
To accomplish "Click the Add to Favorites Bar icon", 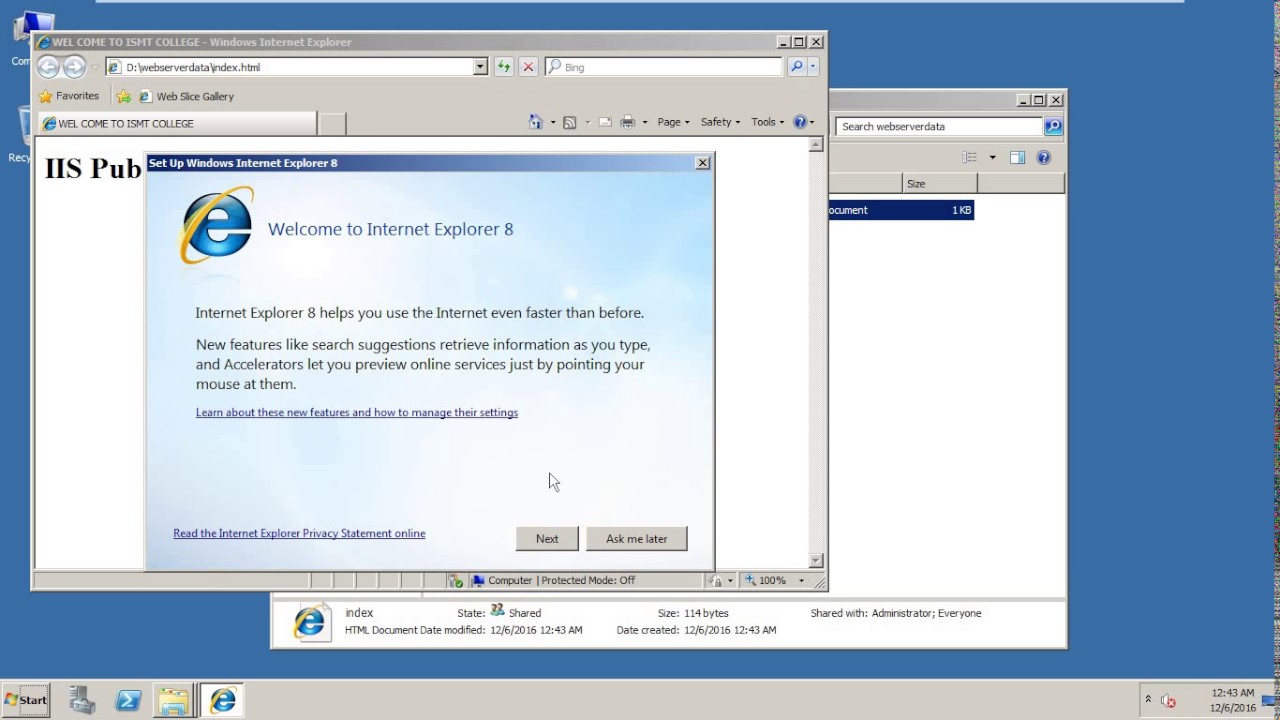I will (123, 96).
